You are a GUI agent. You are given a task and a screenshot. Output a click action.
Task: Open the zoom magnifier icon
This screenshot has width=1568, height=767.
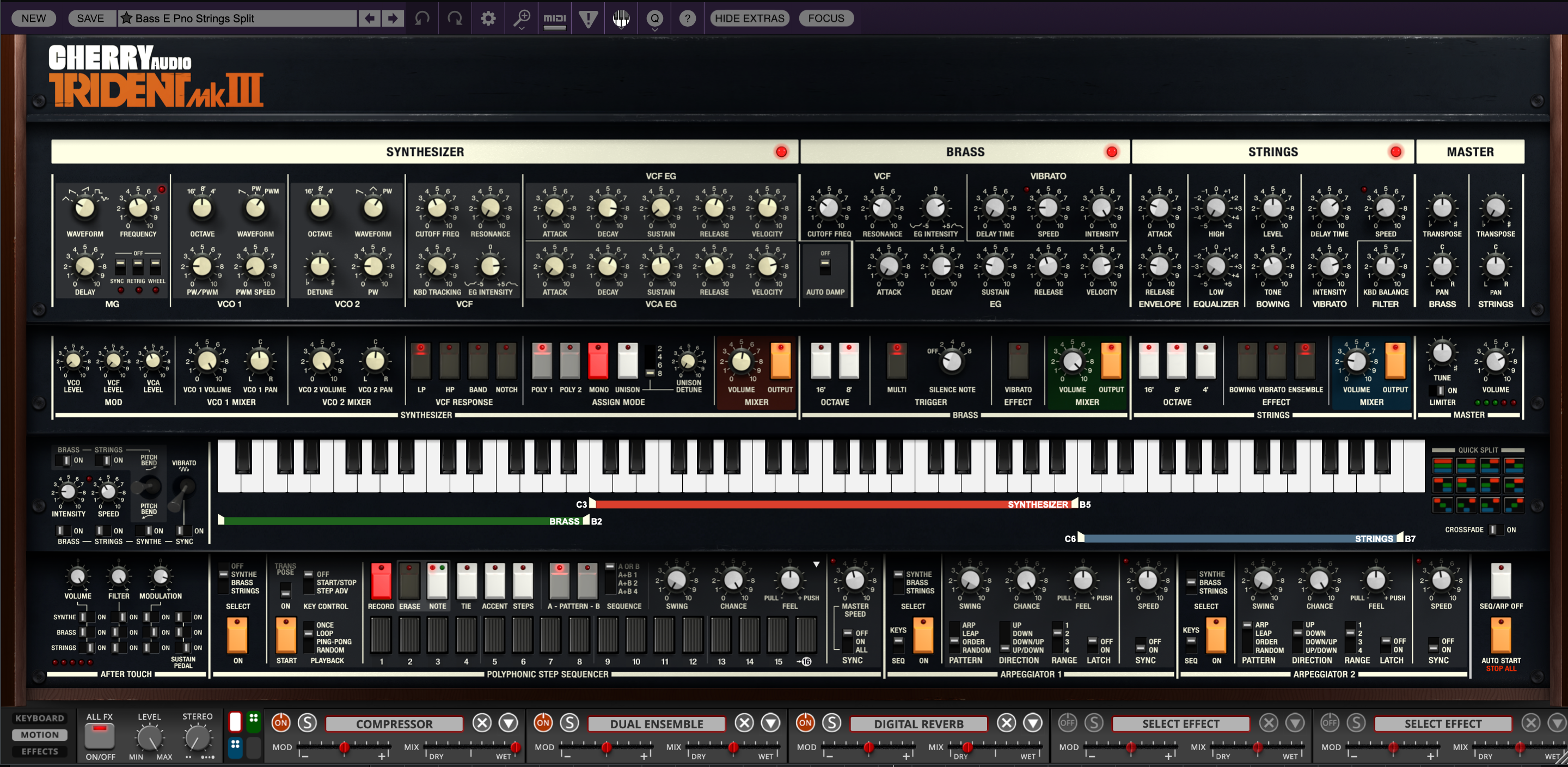[522, 19]
